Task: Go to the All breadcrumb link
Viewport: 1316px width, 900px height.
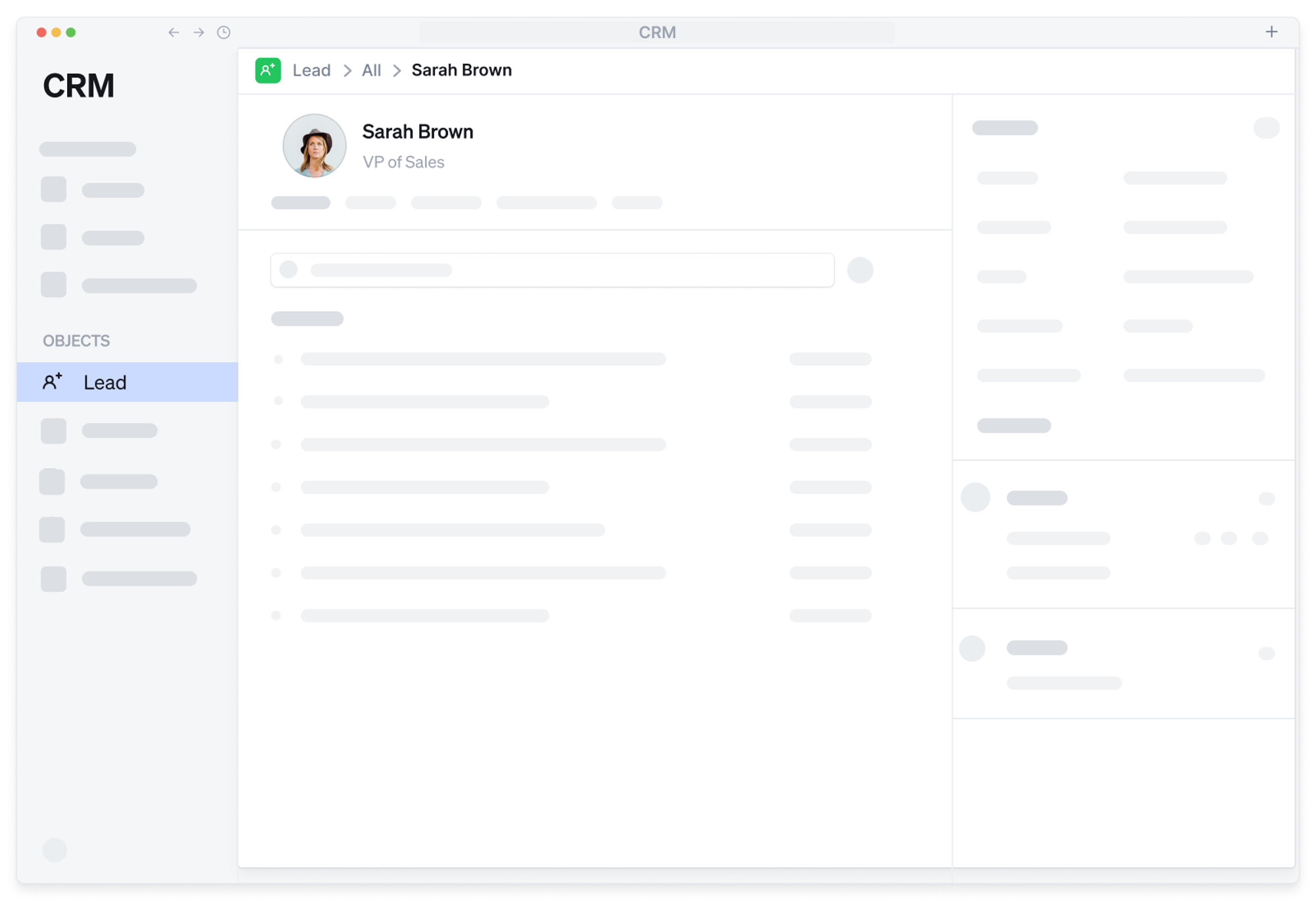Action: coord(371,70)
